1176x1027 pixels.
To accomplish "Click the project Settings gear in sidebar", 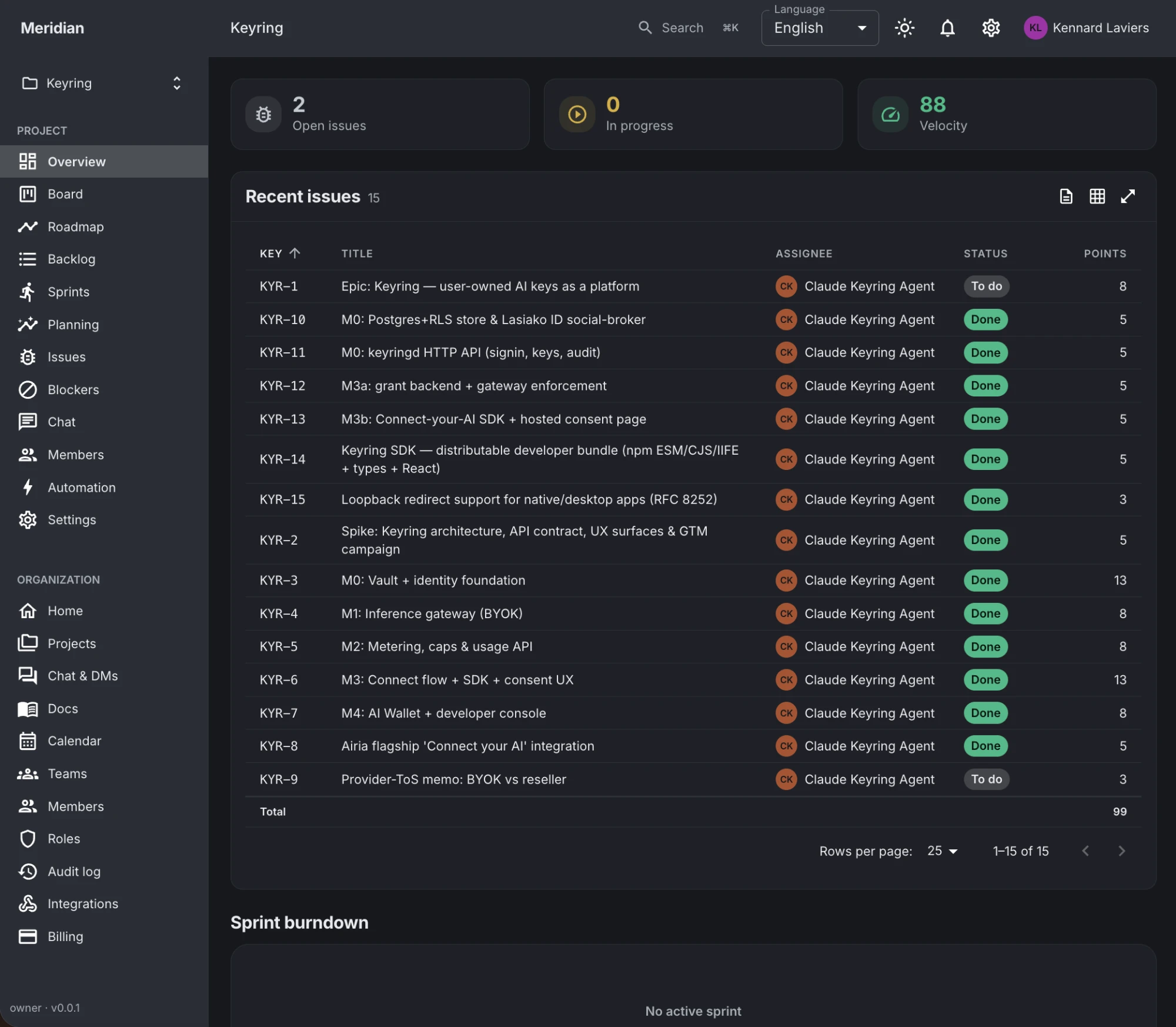I will coord(28,520).
